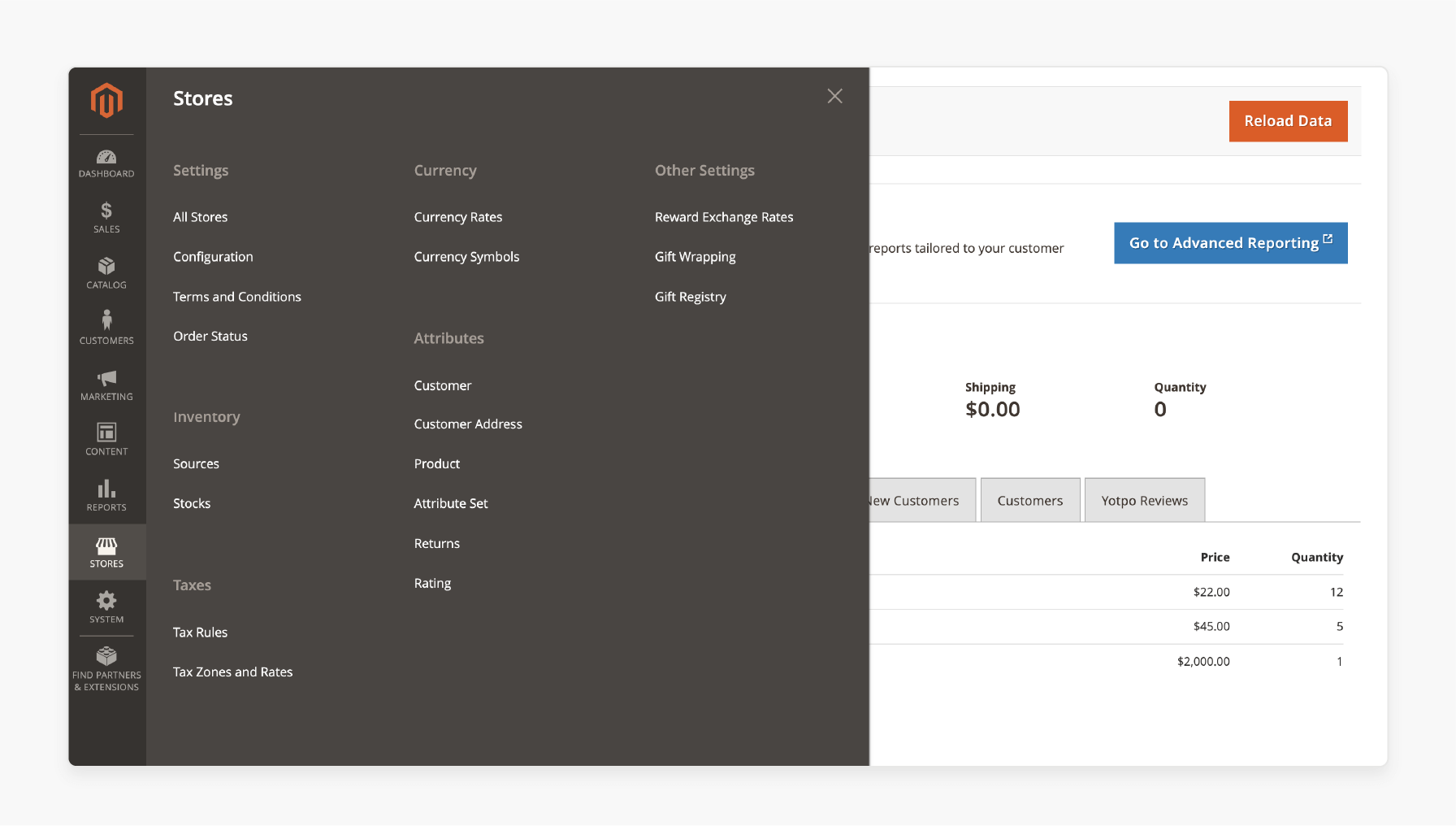Screen dimensions: 1456x826
Task: Click the $2,000.00 price cell
Action: [x=1202, y=662]
